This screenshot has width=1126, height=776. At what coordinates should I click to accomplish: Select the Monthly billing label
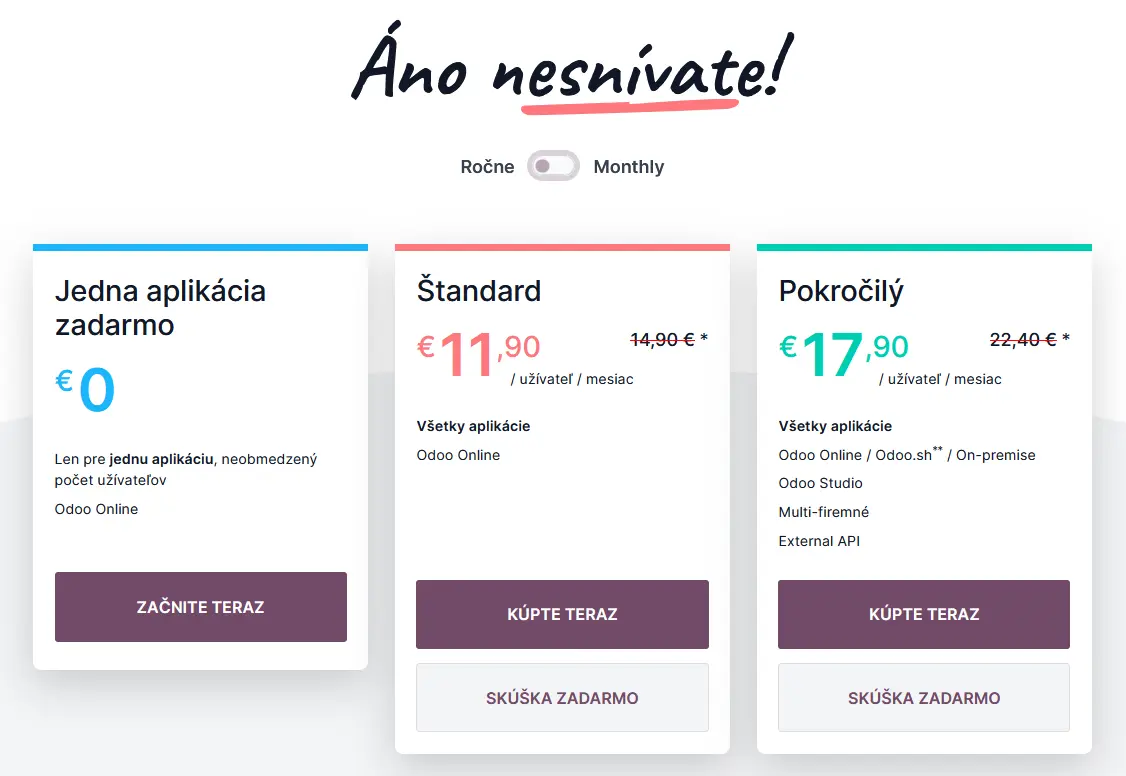click(x=628, y=167)
